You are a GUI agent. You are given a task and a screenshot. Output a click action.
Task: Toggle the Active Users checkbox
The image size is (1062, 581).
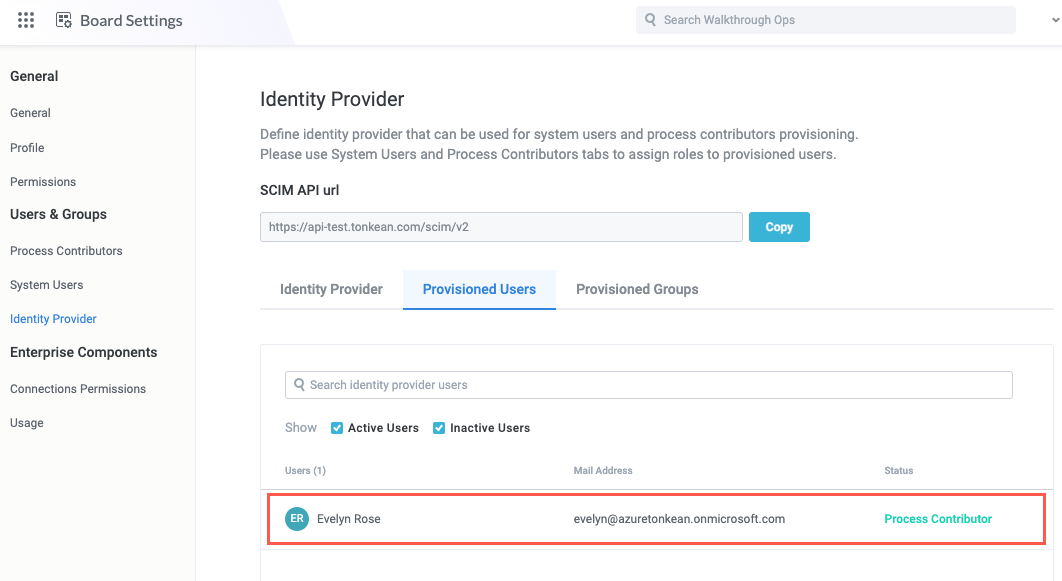(337, 428)
